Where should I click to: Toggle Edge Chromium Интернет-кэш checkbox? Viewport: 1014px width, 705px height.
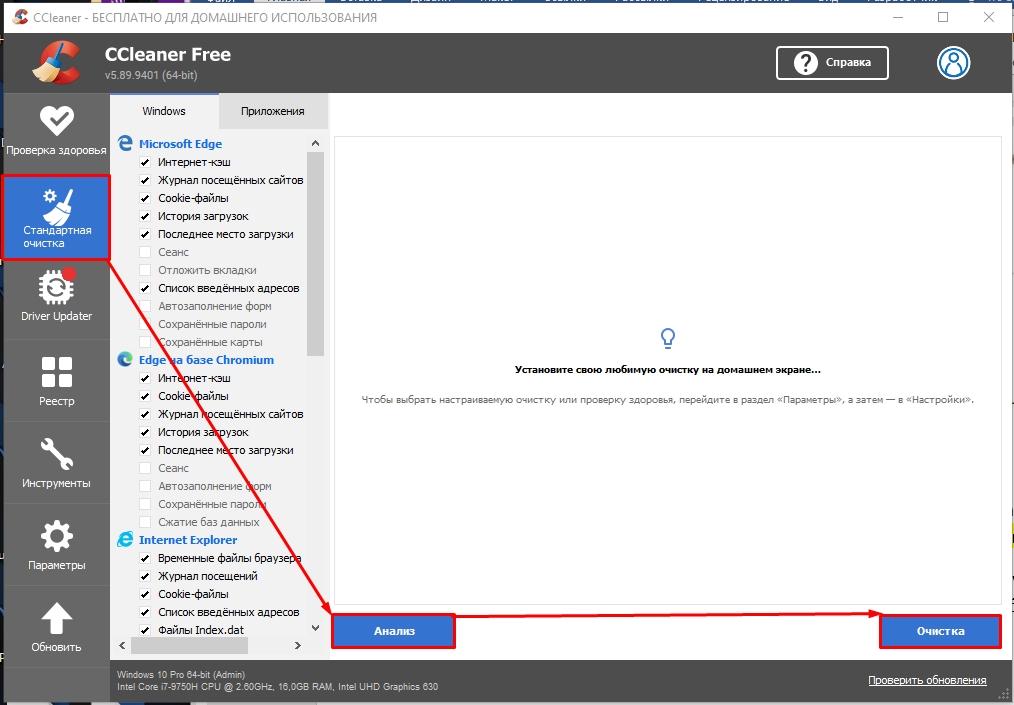[x=145, y=378]
